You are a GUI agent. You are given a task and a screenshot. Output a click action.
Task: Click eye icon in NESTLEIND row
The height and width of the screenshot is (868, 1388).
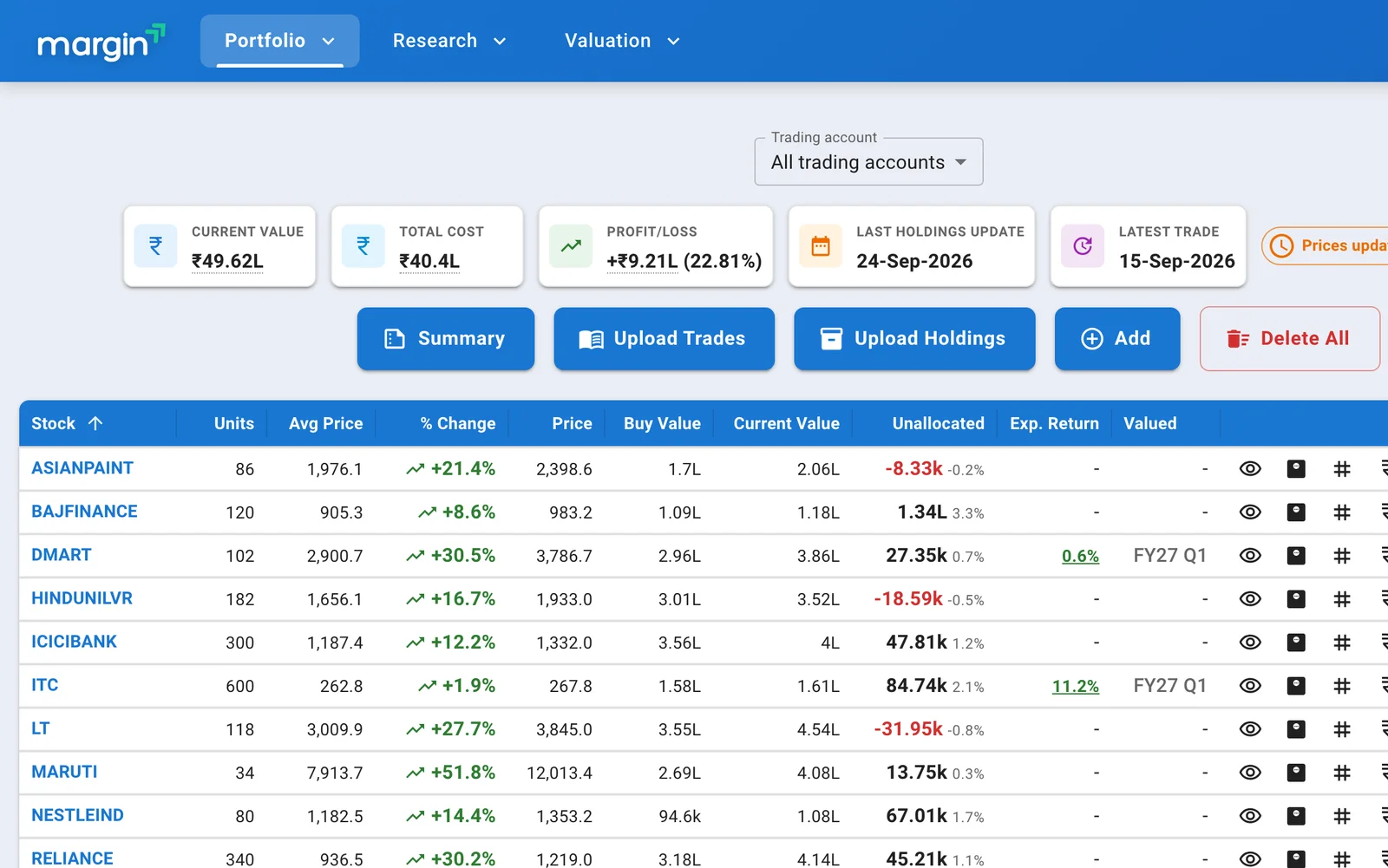[x=1250, y=816]
